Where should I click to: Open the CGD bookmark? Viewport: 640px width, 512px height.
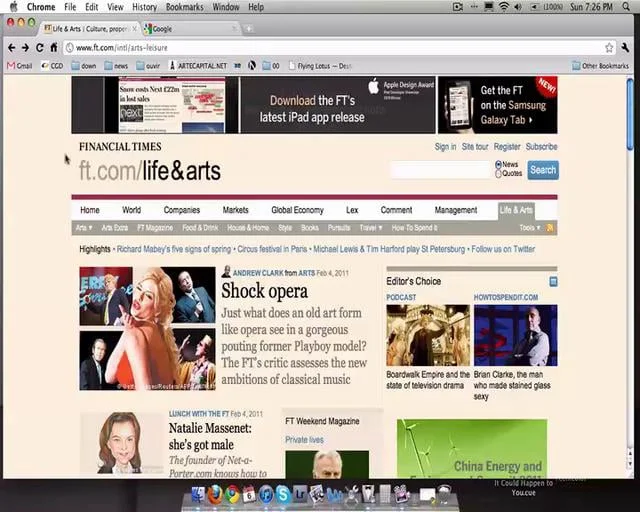click(52, 66)
